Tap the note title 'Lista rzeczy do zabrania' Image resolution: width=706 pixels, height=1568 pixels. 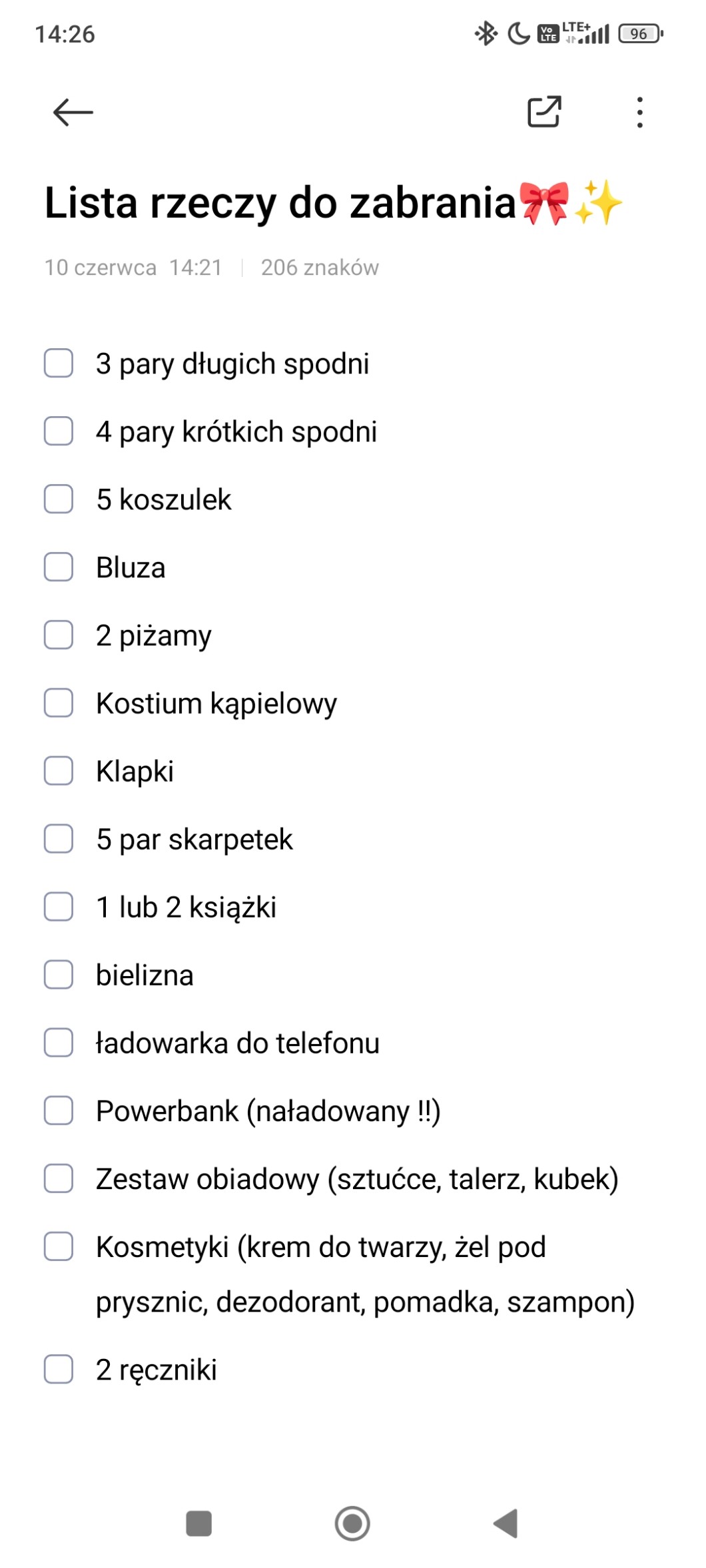tap(280, 202)
